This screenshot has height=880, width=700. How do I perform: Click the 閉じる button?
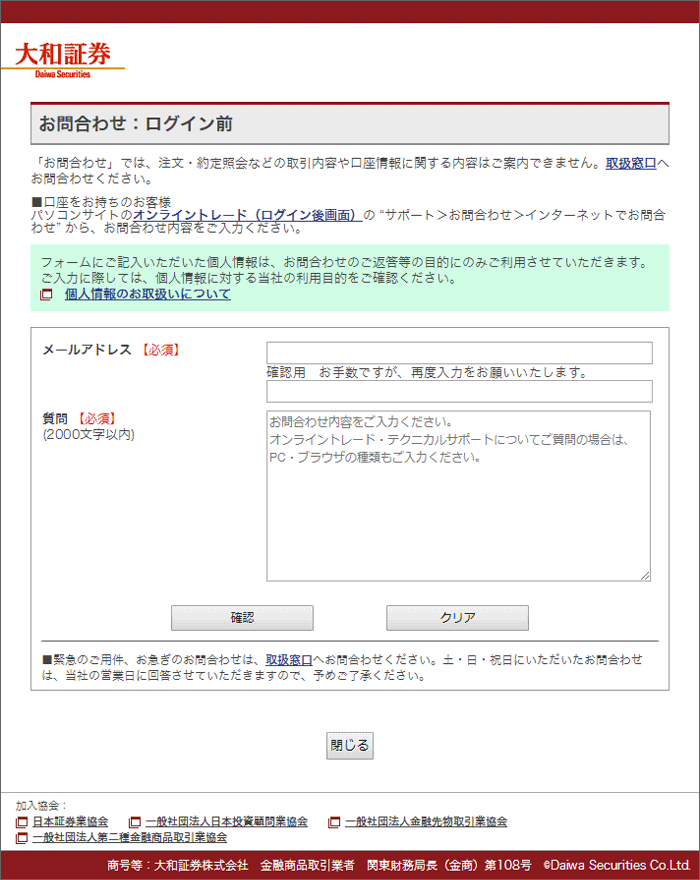click(350, 746)
